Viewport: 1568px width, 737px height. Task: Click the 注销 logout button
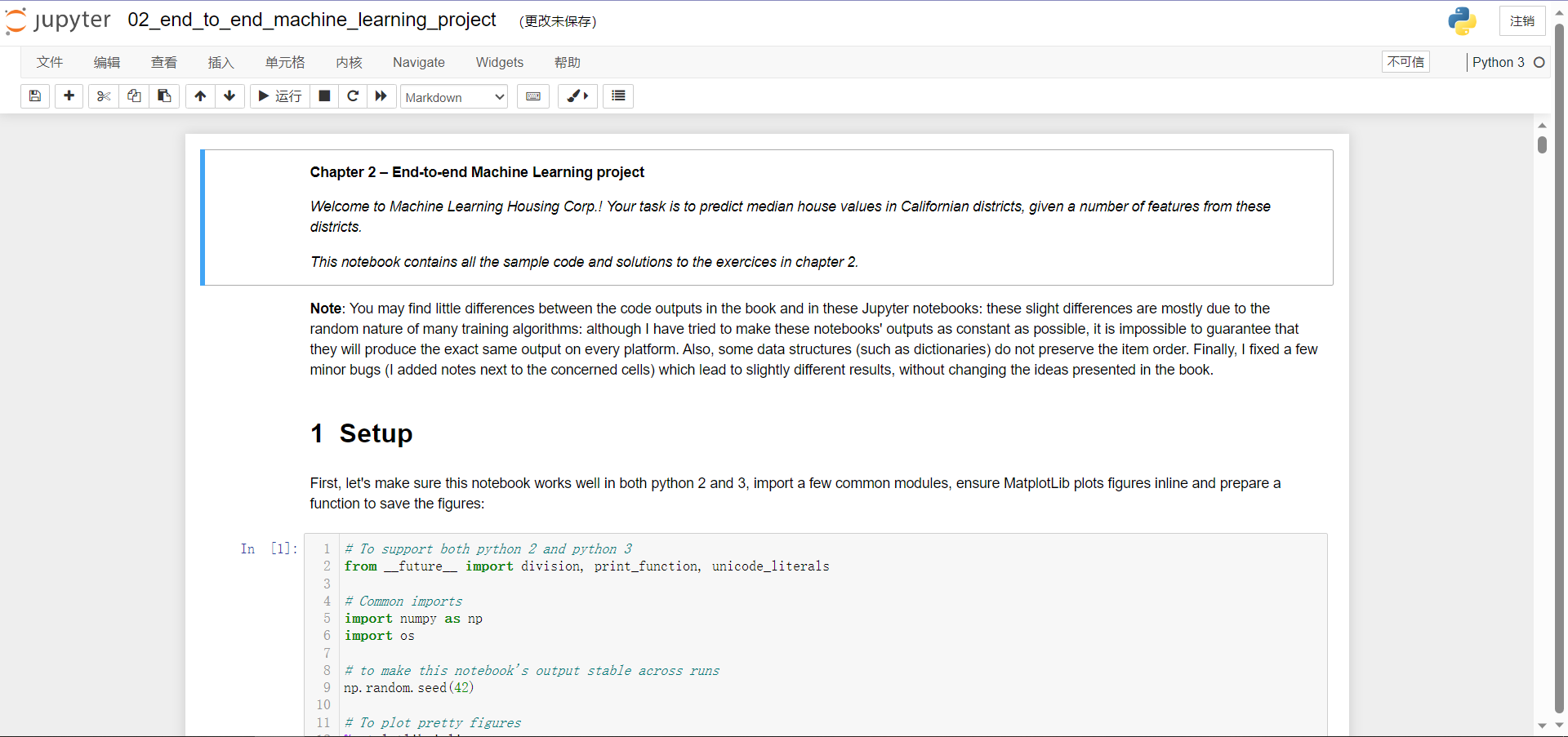[1522, 21]
